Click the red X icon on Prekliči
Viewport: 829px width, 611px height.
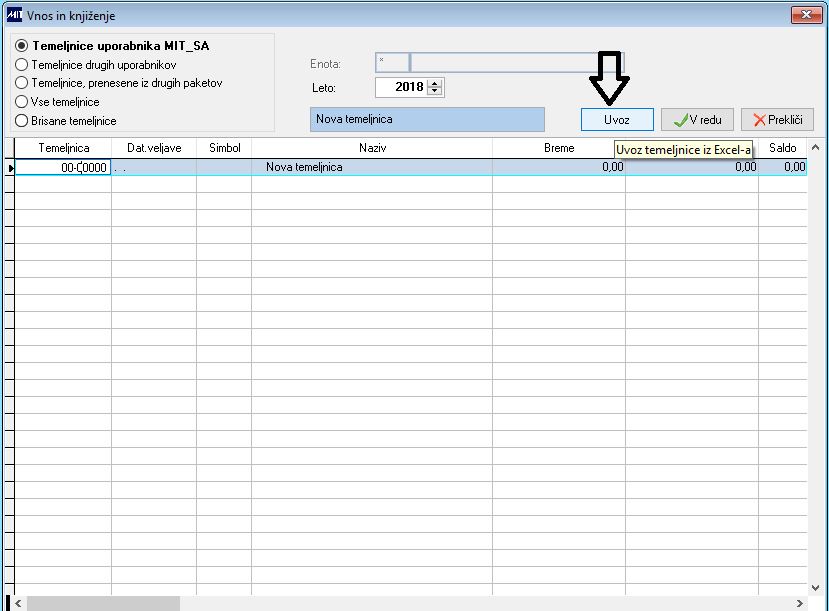pyautogui.click(x=759, y=120)
